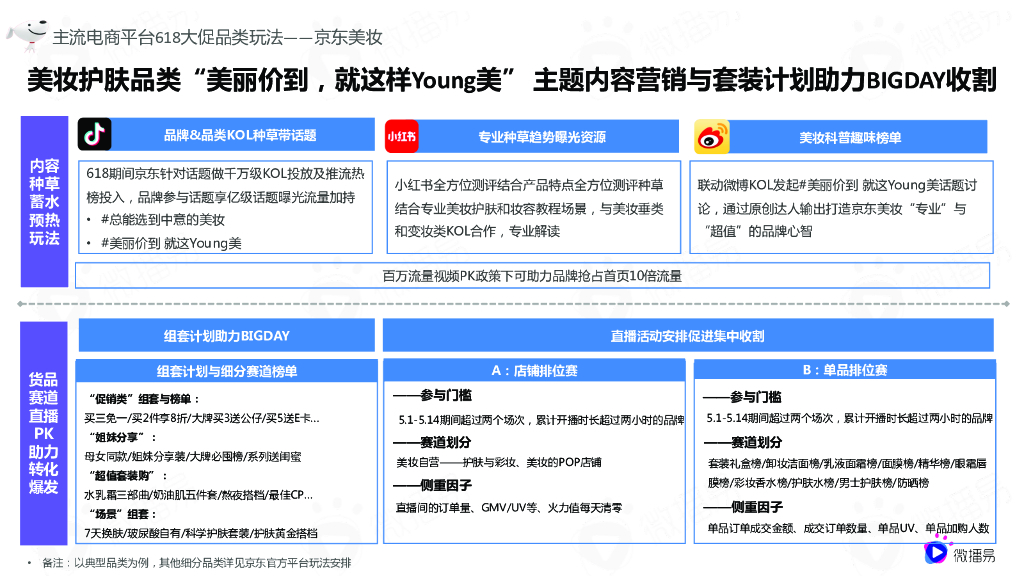
Task: Click the 备注 footnote at bottom
Action: pos(197,562)
